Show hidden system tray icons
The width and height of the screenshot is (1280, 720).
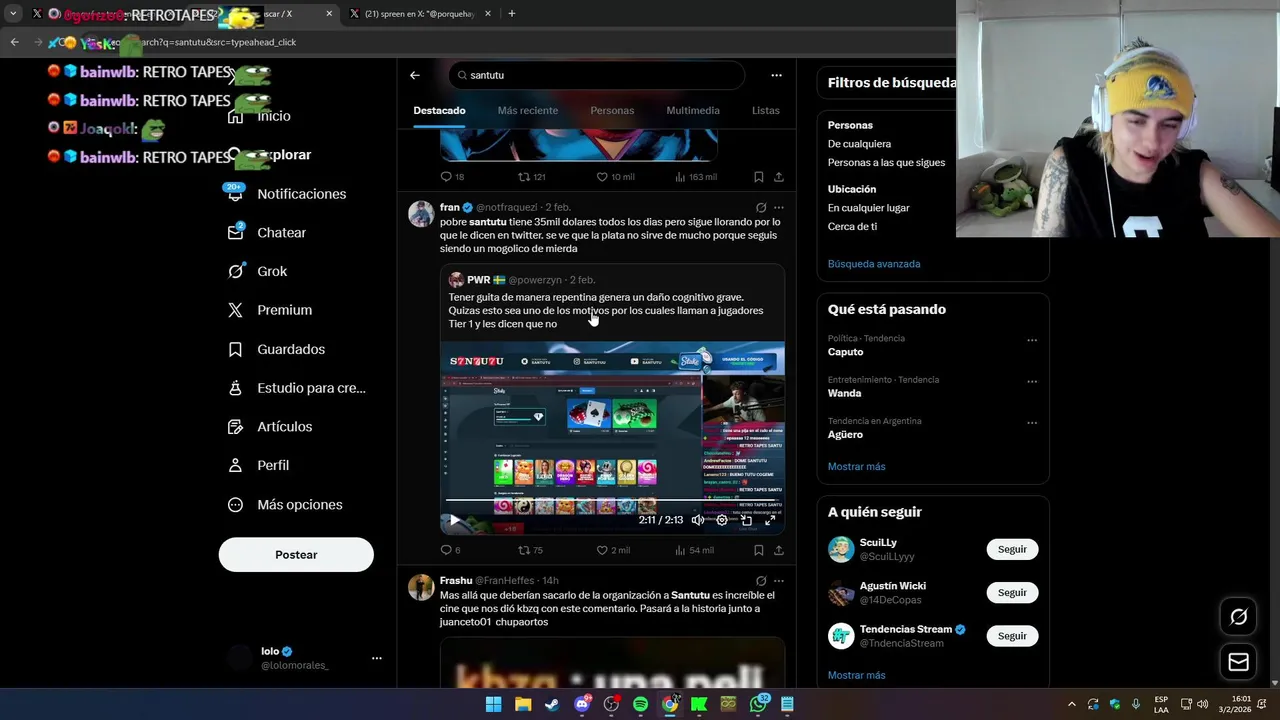[1072, 704]
